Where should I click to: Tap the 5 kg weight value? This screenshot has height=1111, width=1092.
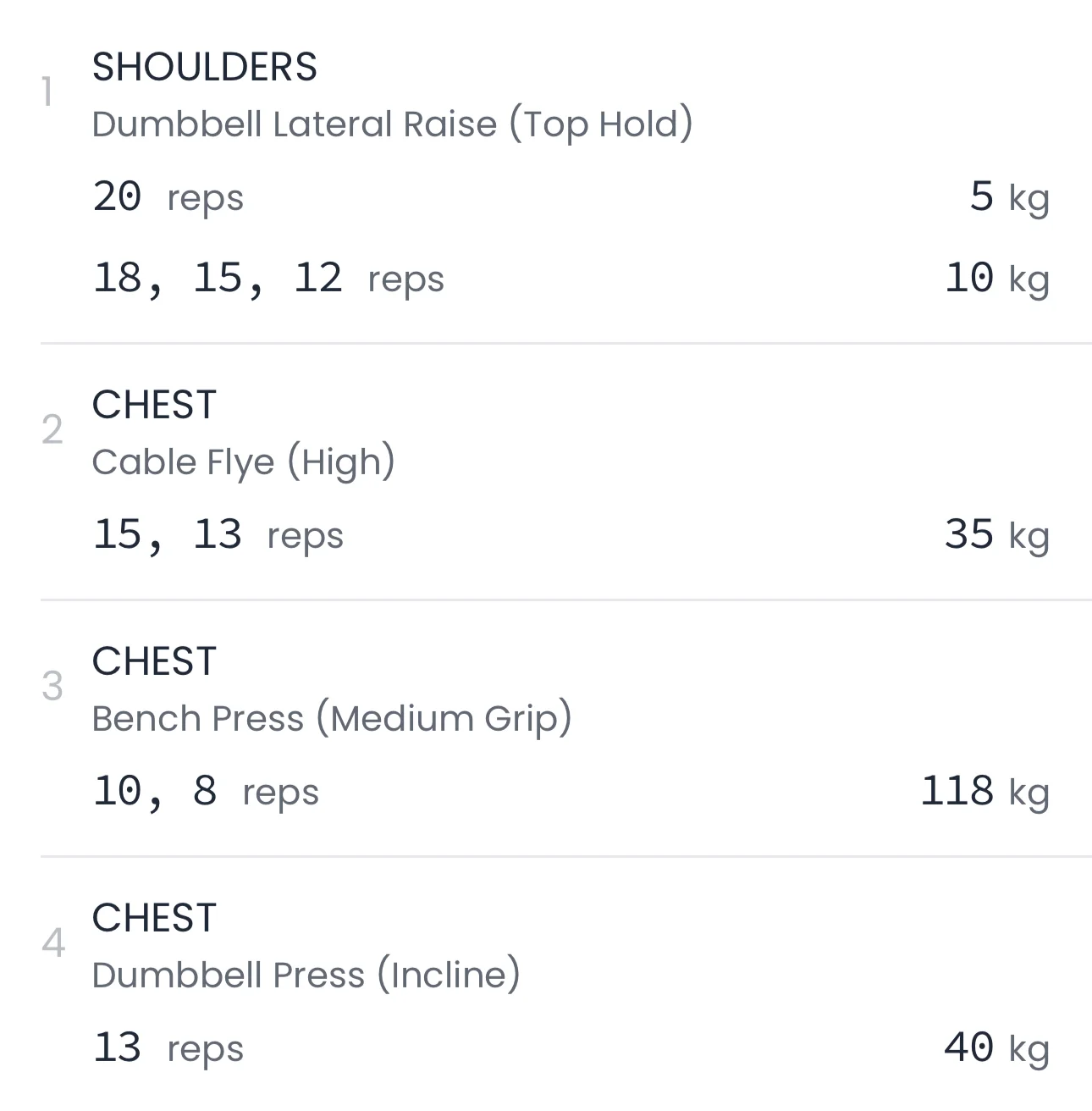(1008, 197)
